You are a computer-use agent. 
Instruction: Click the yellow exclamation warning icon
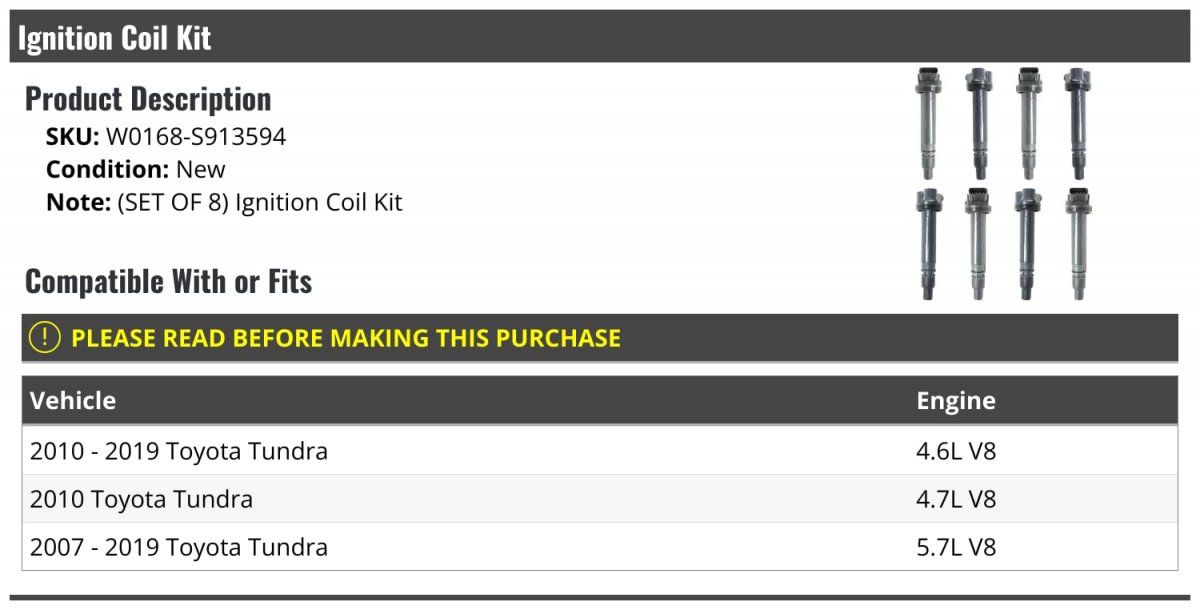(44, 338)
